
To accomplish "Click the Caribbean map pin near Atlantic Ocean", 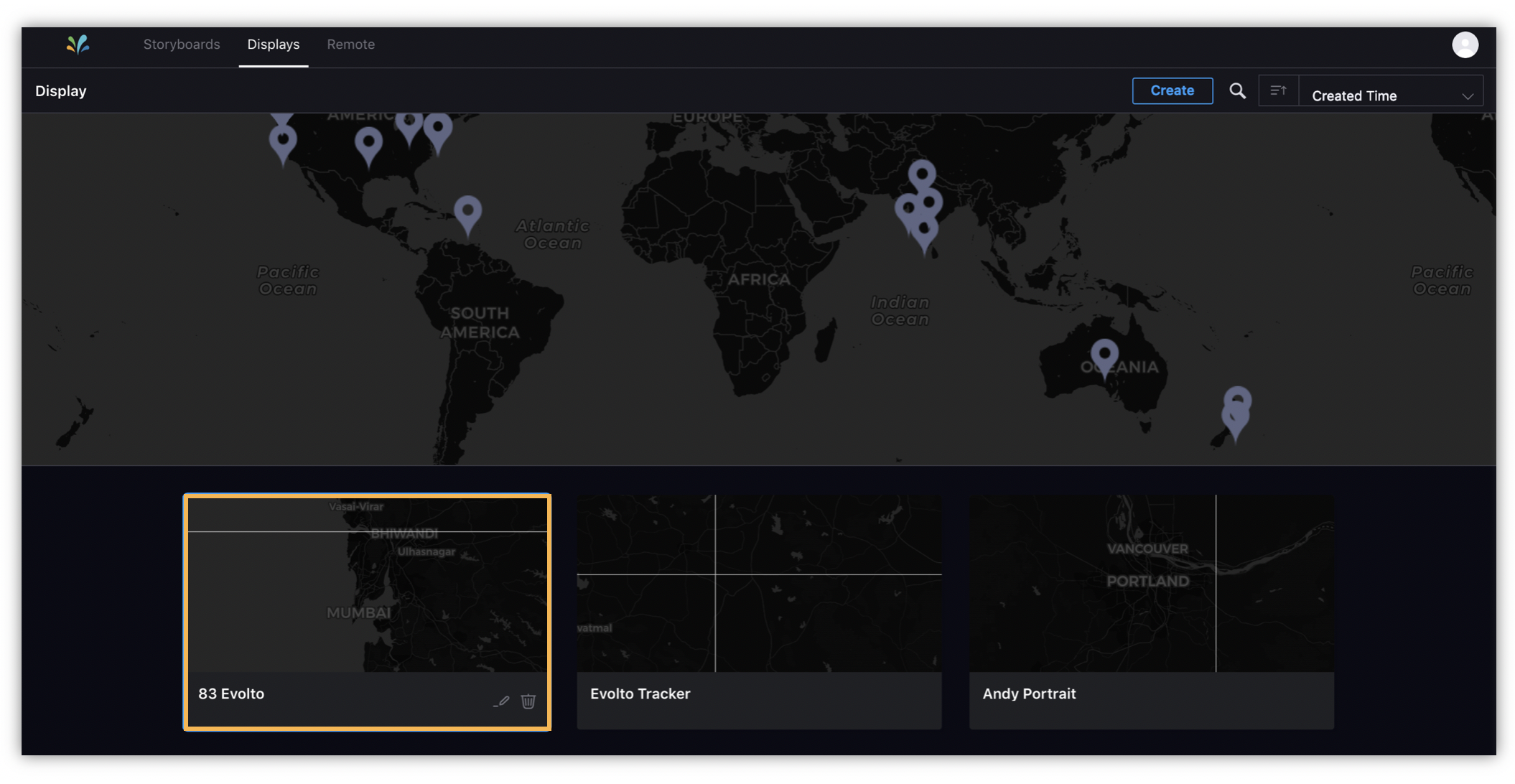I will 467,212.
